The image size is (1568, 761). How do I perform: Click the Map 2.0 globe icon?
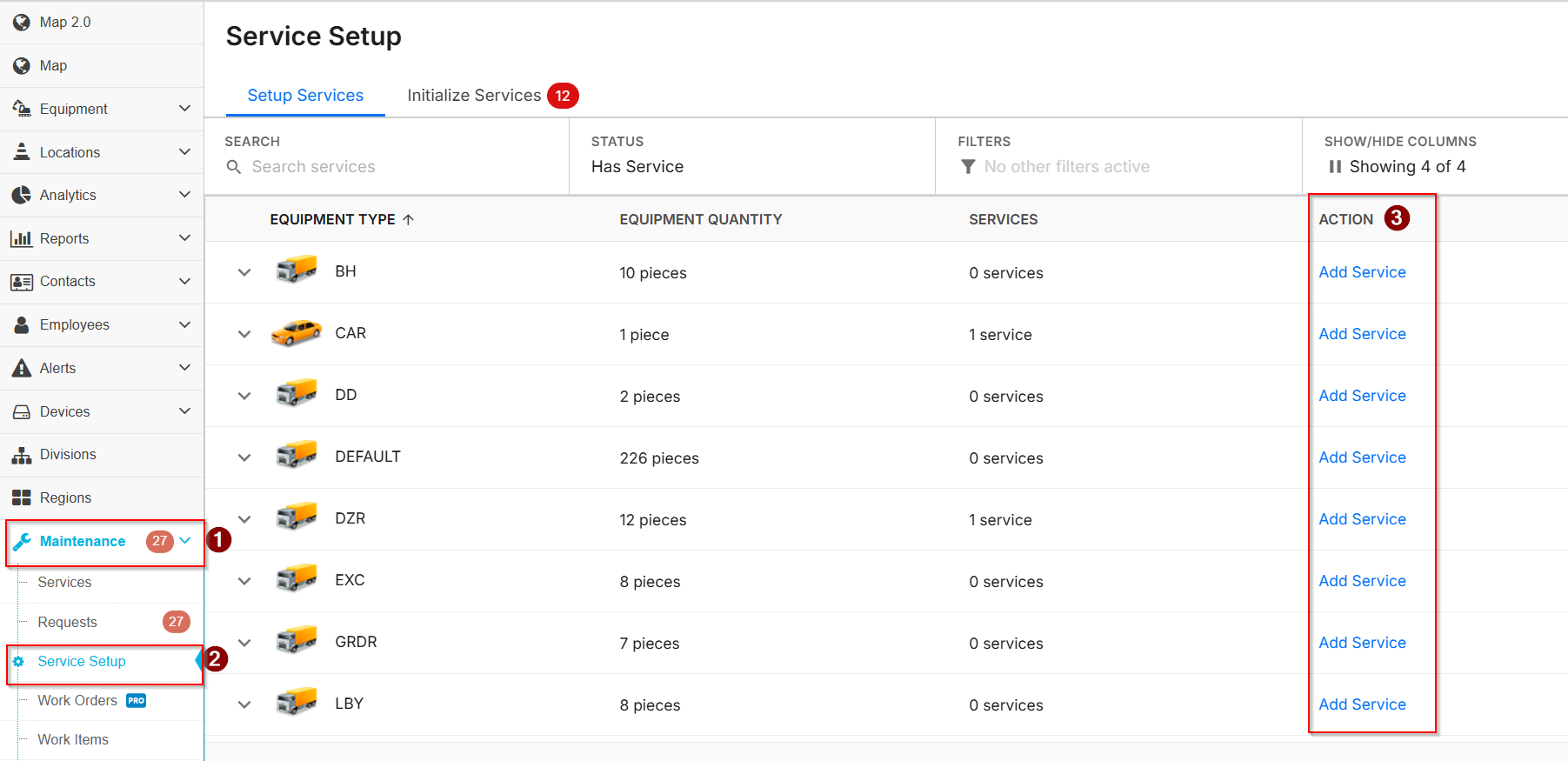(22, 22)
